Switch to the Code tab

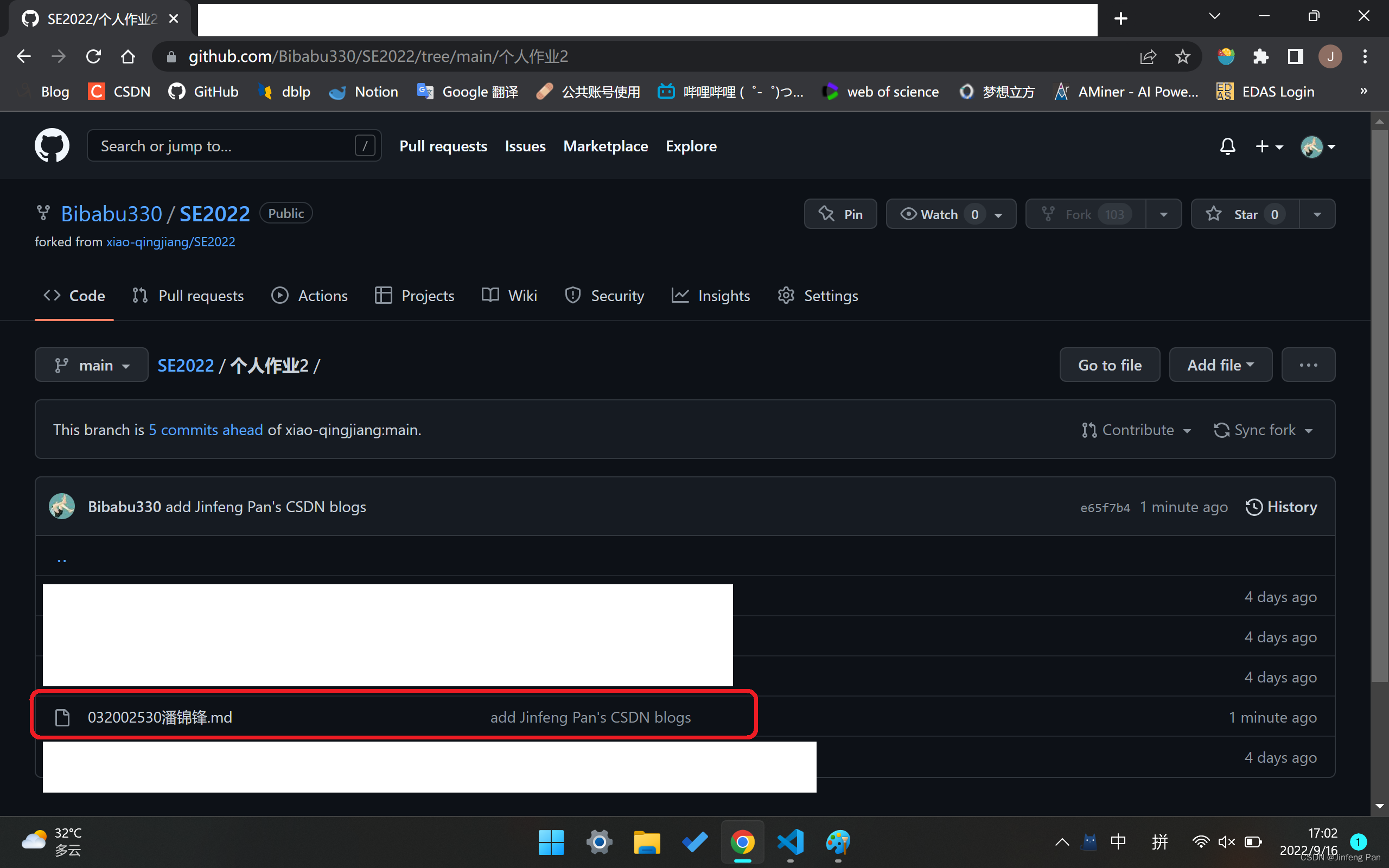pyautogui.click(x=74, y=296)
